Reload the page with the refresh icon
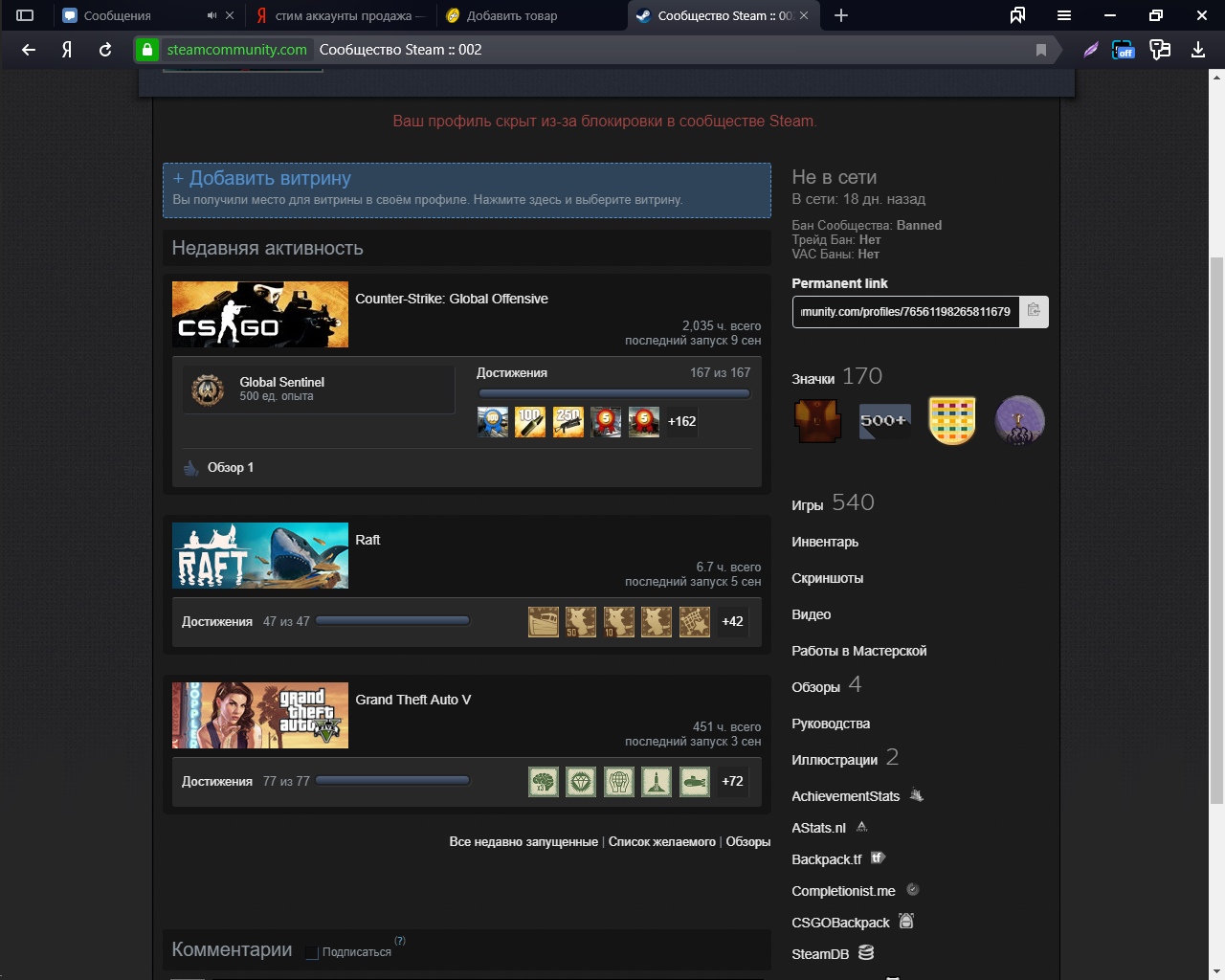 (105, 50)
